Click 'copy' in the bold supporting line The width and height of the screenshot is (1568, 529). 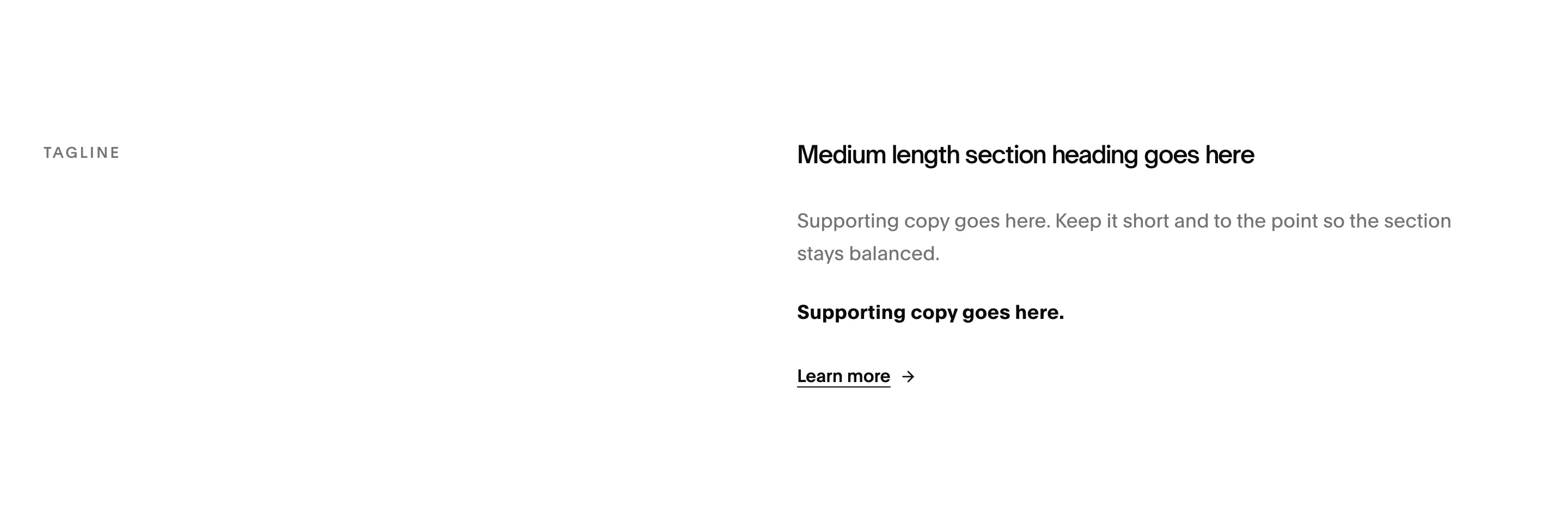click(934, 313)
